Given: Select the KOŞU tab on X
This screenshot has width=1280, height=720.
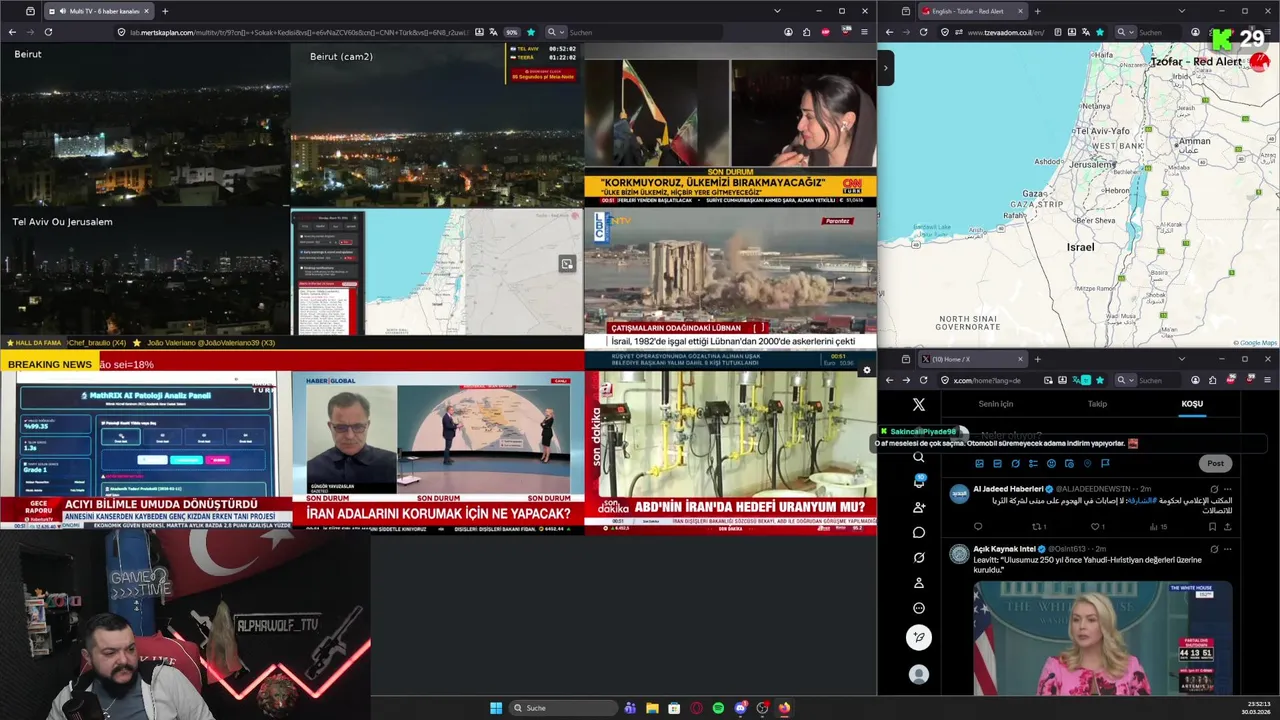Looking at the screenshot, I should (x=1192, y=404).
